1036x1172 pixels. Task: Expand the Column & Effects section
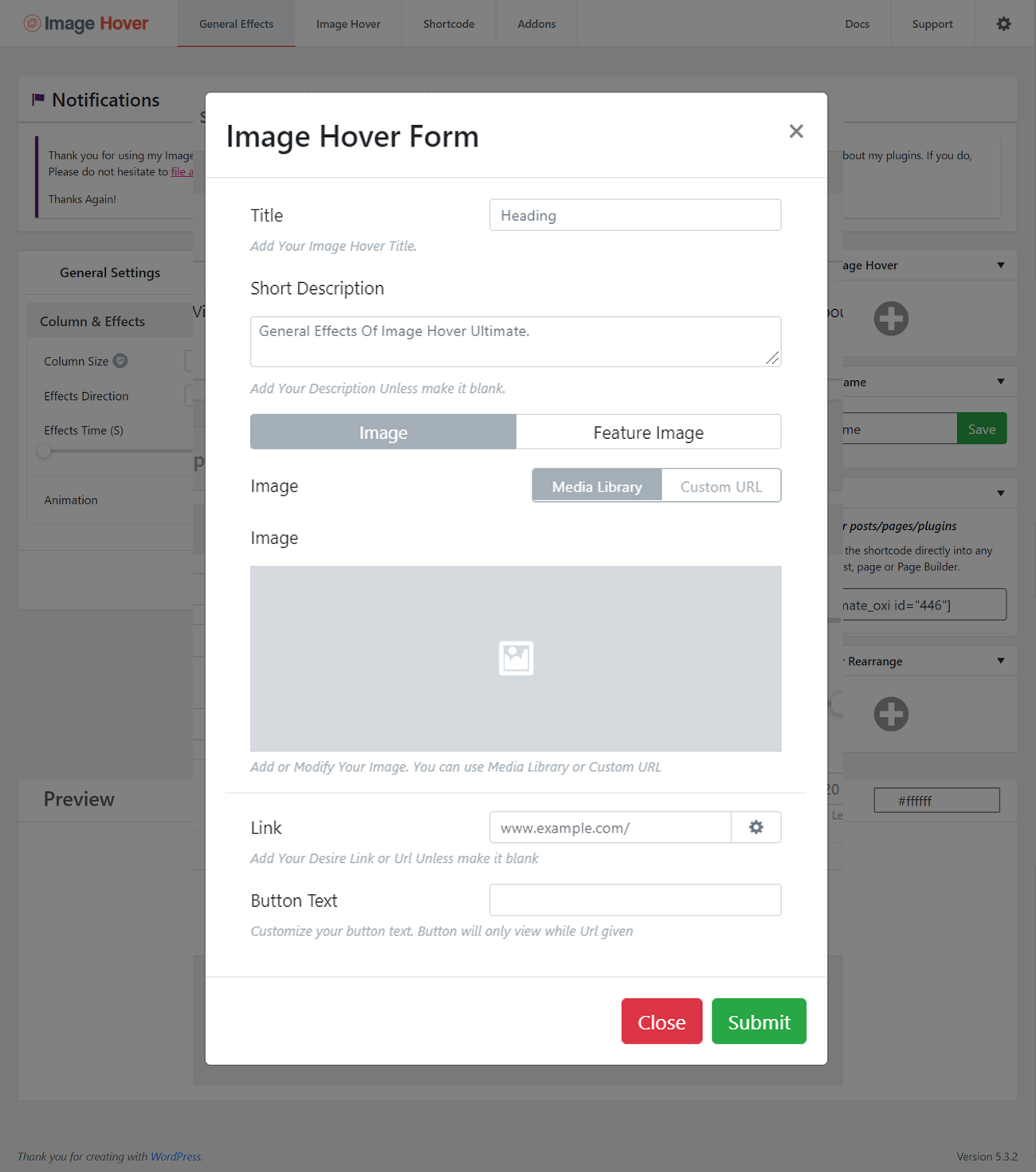110,321
